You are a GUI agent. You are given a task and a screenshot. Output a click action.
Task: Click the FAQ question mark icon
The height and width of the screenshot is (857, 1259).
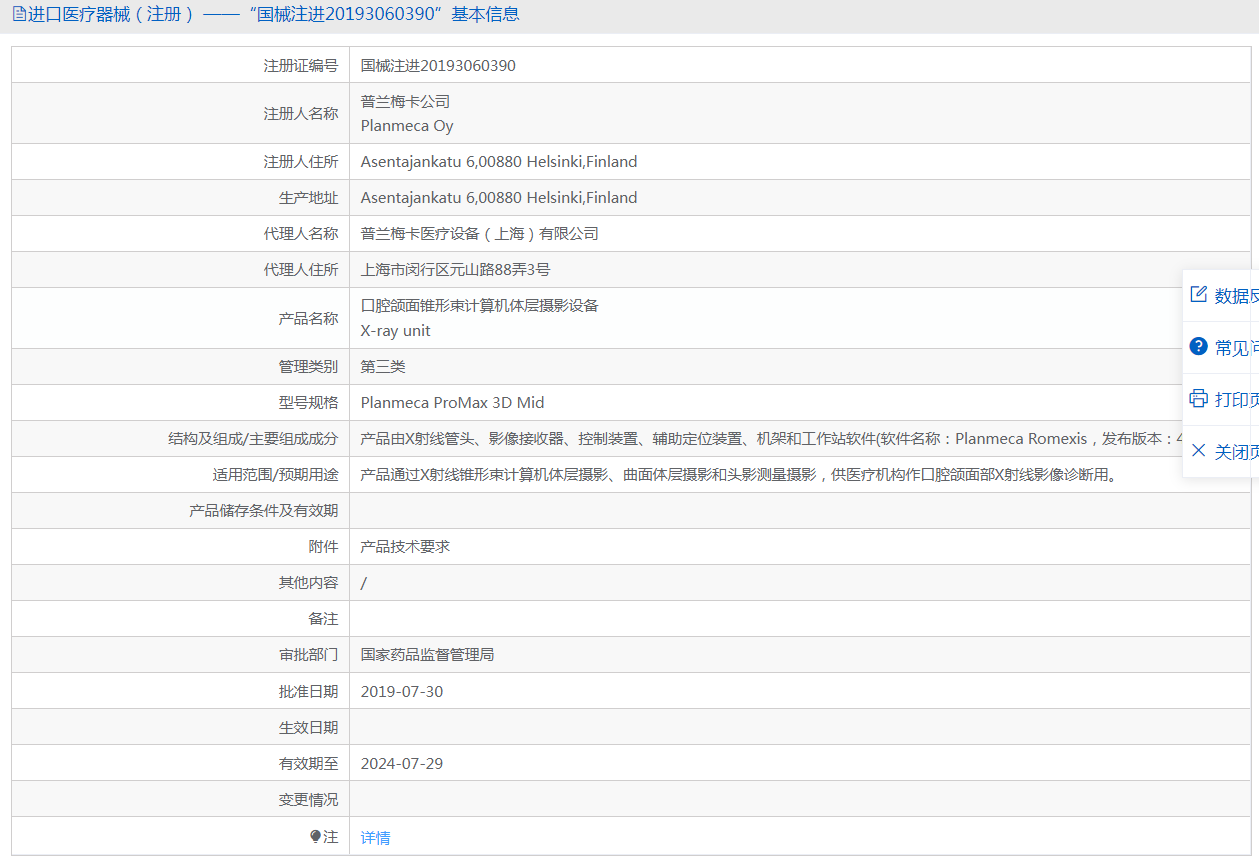(x=1198, y=346)
